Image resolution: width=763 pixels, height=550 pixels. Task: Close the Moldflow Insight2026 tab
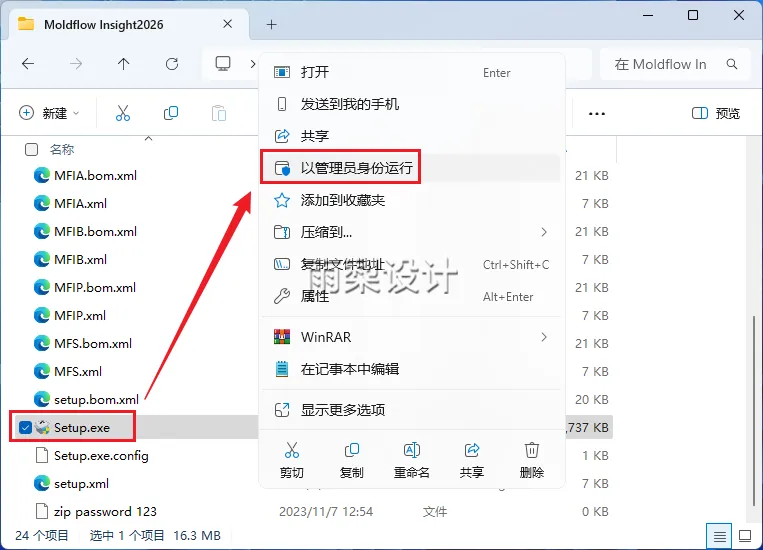tap(227, 24)
